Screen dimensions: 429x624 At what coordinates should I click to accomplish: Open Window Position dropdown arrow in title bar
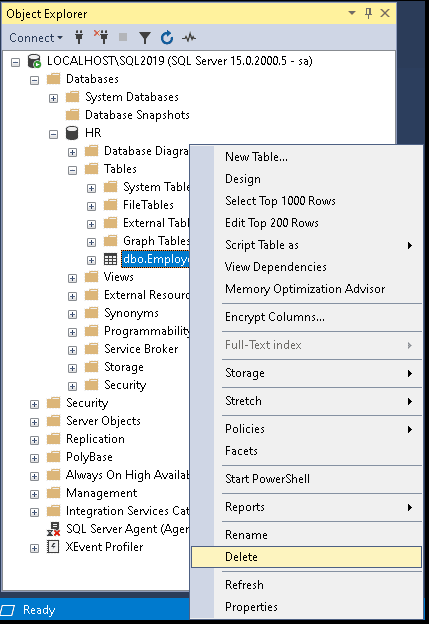click(x=352, y=13)
